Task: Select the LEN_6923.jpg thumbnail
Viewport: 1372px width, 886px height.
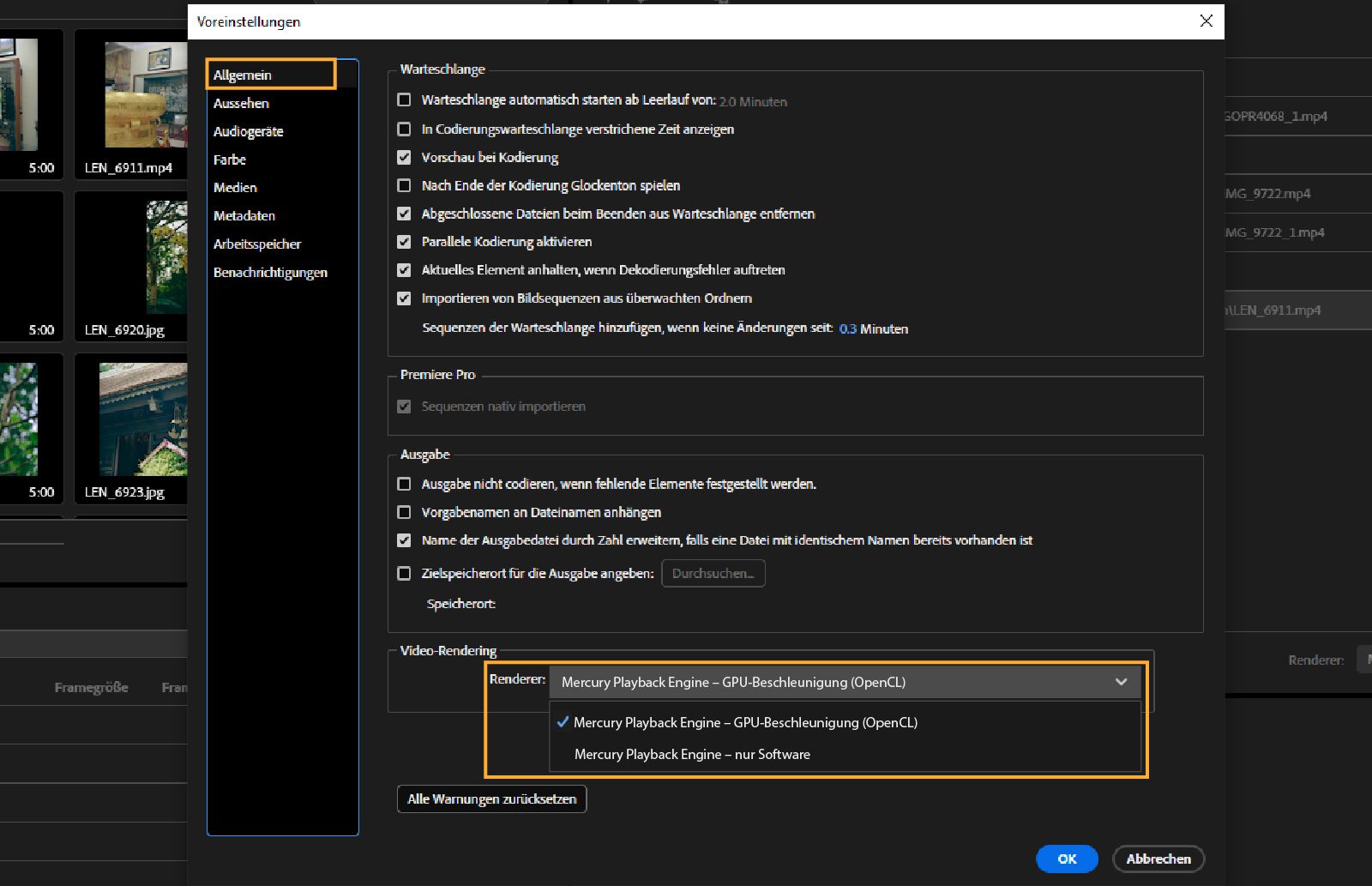Action: tap(133, 429)
